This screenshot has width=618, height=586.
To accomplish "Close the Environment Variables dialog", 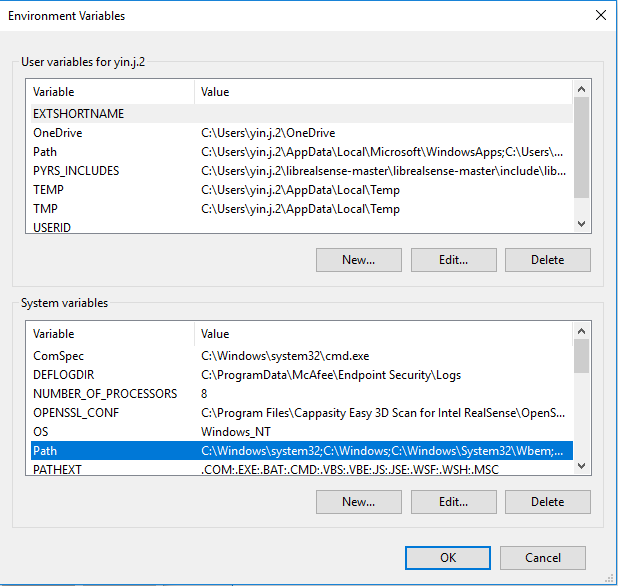I will (601, 15).
